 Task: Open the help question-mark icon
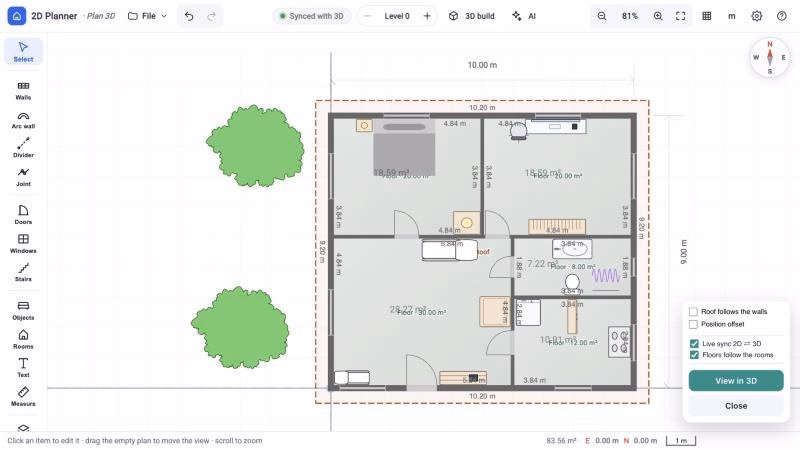pyautogui.click(x=782, y=16)
